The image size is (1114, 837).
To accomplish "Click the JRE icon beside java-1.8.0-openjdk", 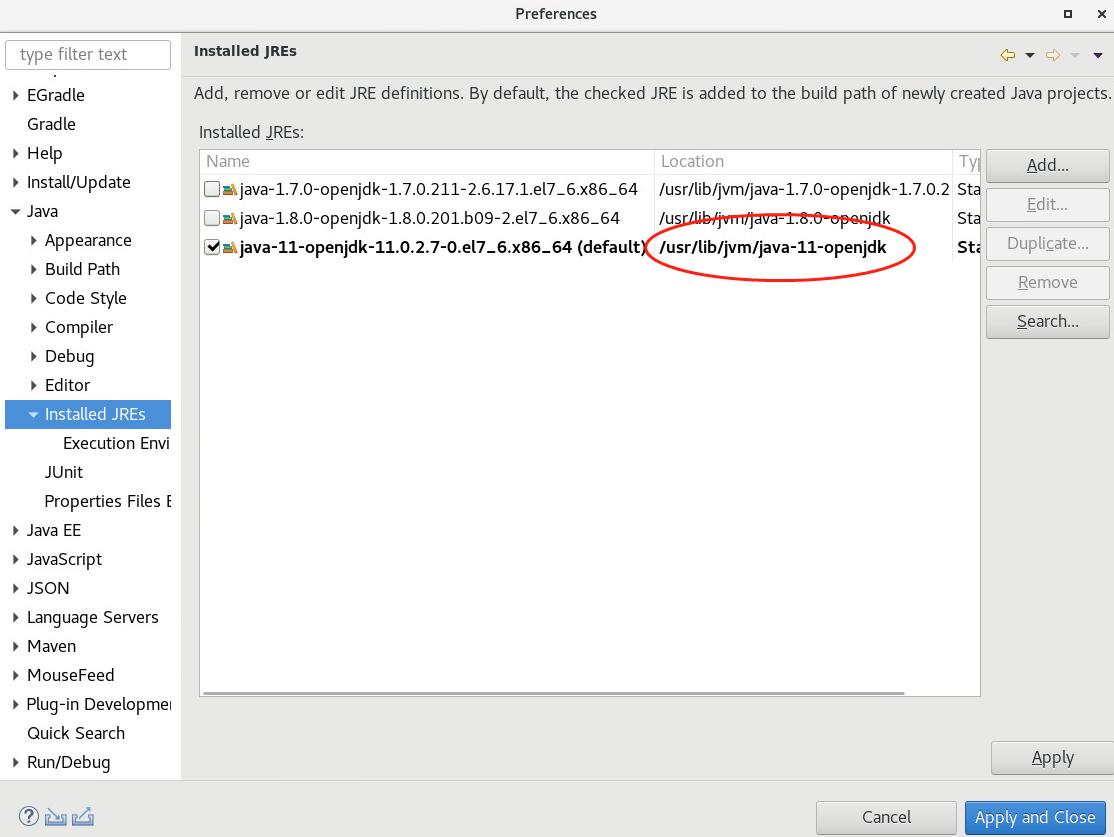I will [x=228, y=218].
